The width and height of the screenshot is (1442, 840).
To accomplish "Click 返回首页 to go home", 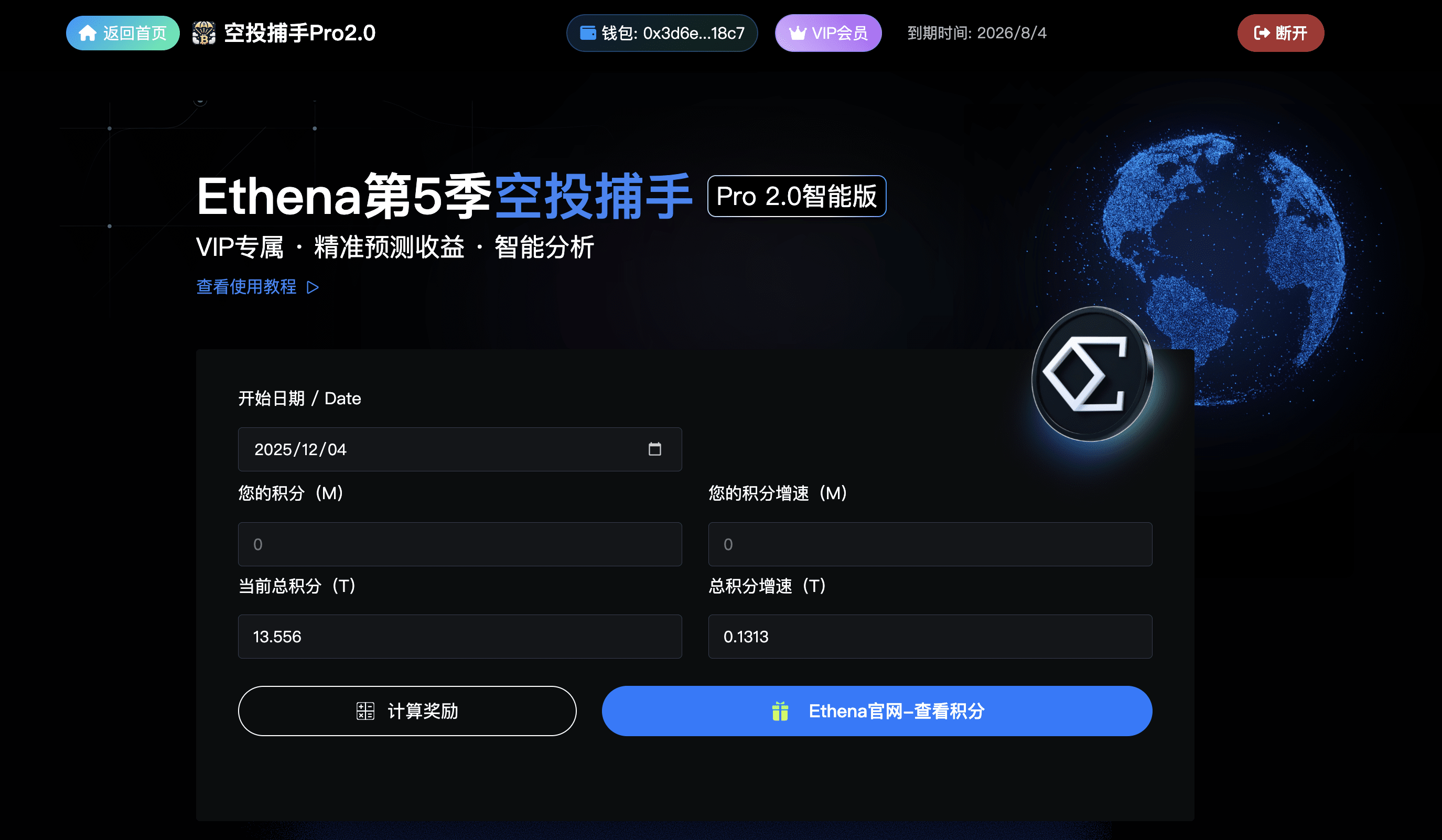I will pyautogui.click(x=123, y=33).
